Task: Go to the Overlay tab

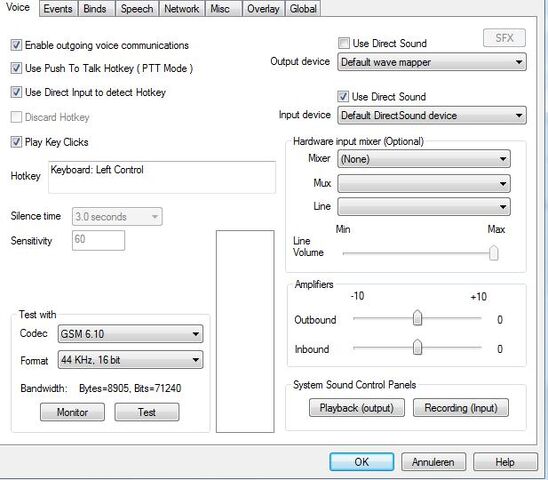Action: 263,8
